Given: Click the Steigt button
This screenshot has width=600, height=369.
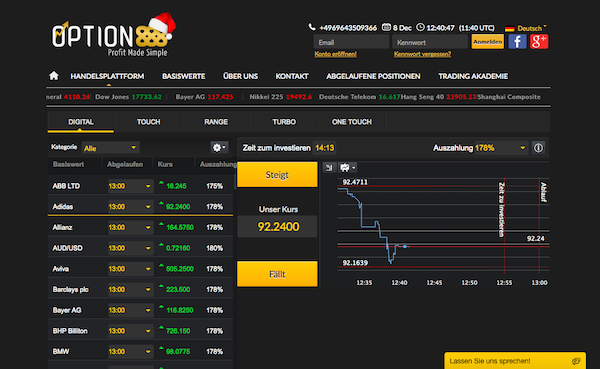Looking at the screenshot, I should [277, 175].
